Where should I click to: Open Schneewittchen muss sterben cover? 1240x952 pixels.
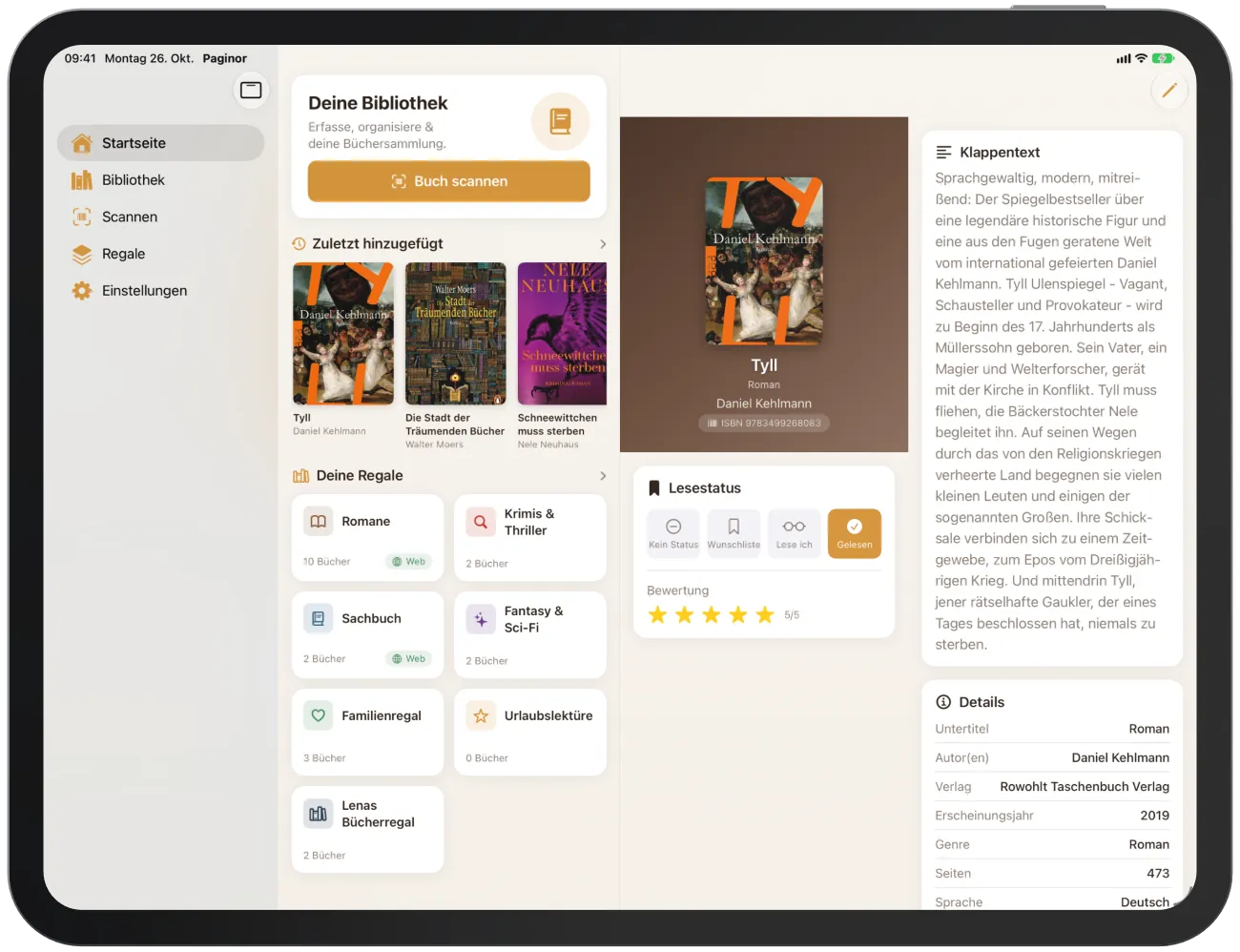pos(562,334)
